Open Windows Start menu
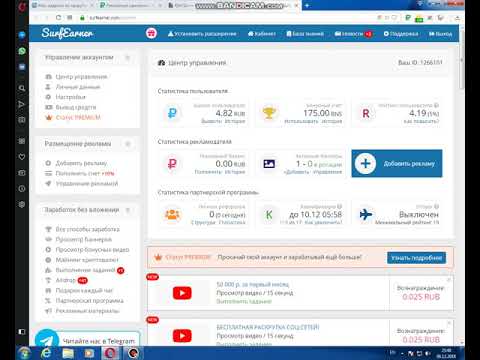The width and height of the screenshot is (480, 360). tap(24, 353)
